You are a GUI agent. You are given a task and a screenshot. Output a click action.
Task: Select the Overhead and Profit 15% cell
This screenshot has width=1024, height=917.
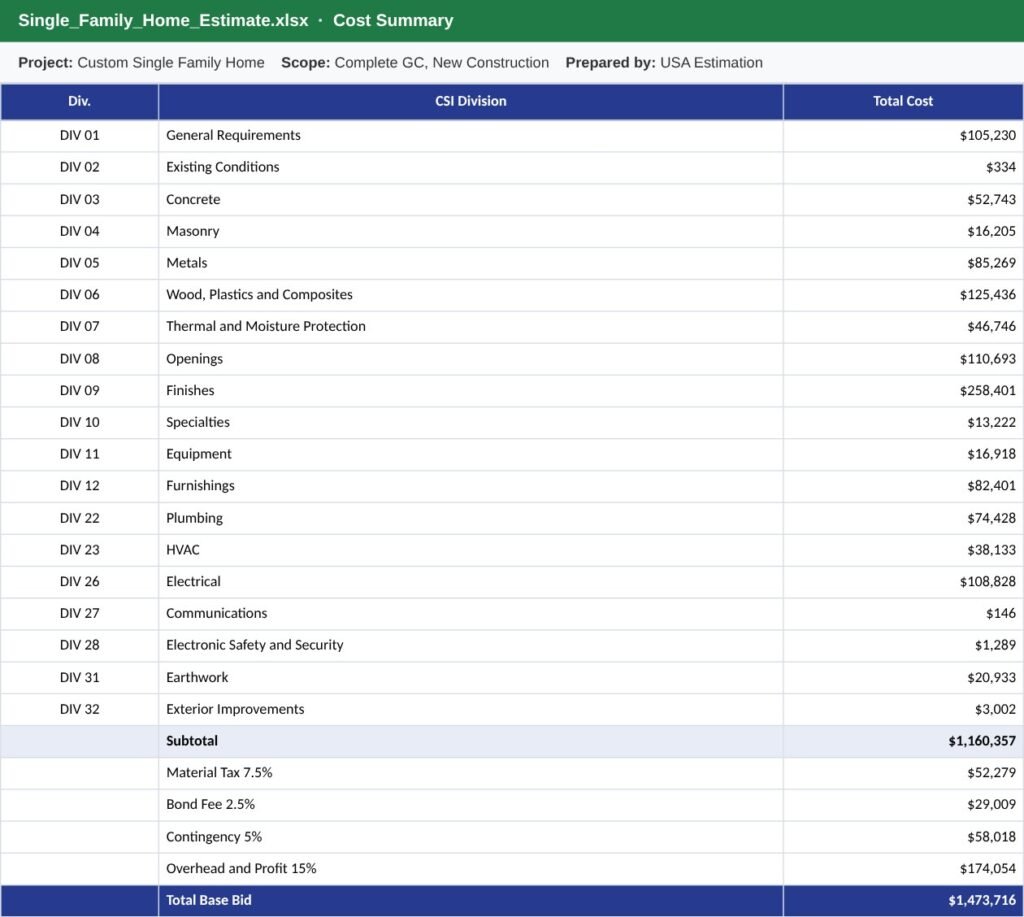coord(470,869)
